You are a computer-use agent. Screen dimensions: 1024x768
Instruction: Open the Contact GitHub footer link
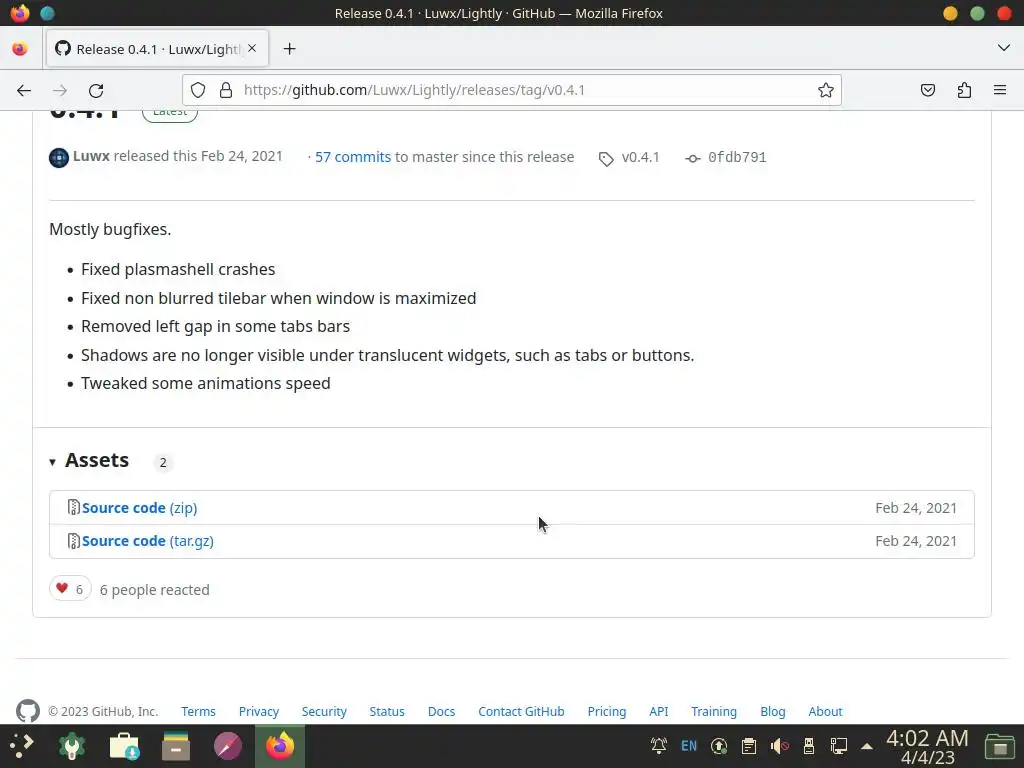521,712
